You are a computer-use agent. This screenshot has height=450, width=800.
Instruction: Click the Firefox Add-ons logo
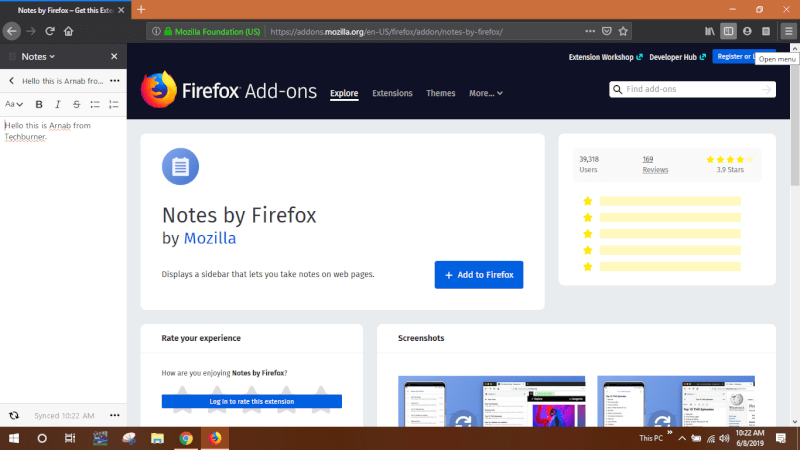click(229, 91)
